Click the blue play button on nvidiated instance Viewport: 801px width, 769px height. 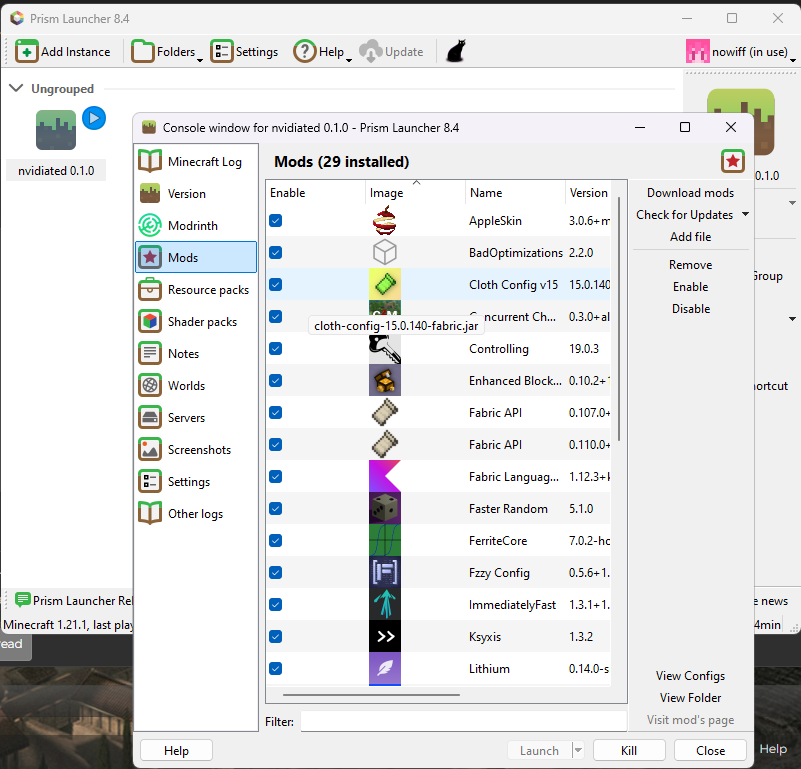click(x=94, y=118)
